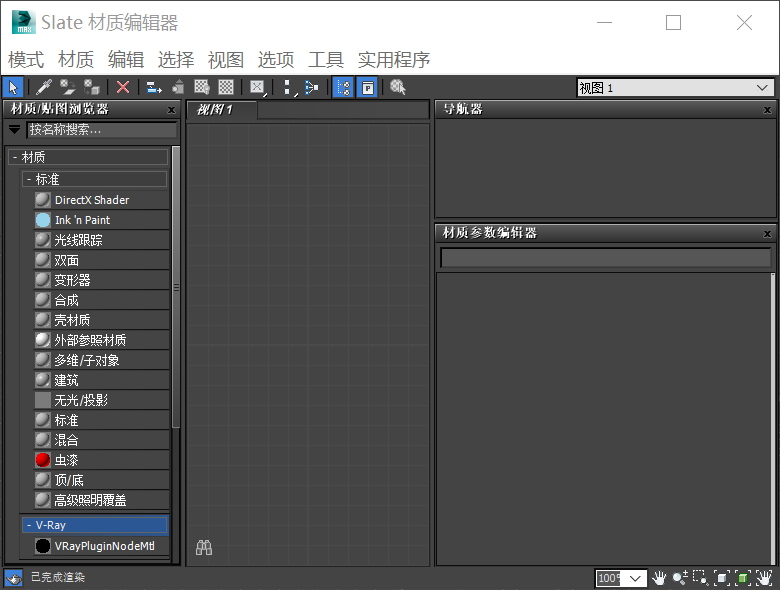Open the 模式 menu
This screenshot has width=780, height=590.
click(x=26, y=60)
